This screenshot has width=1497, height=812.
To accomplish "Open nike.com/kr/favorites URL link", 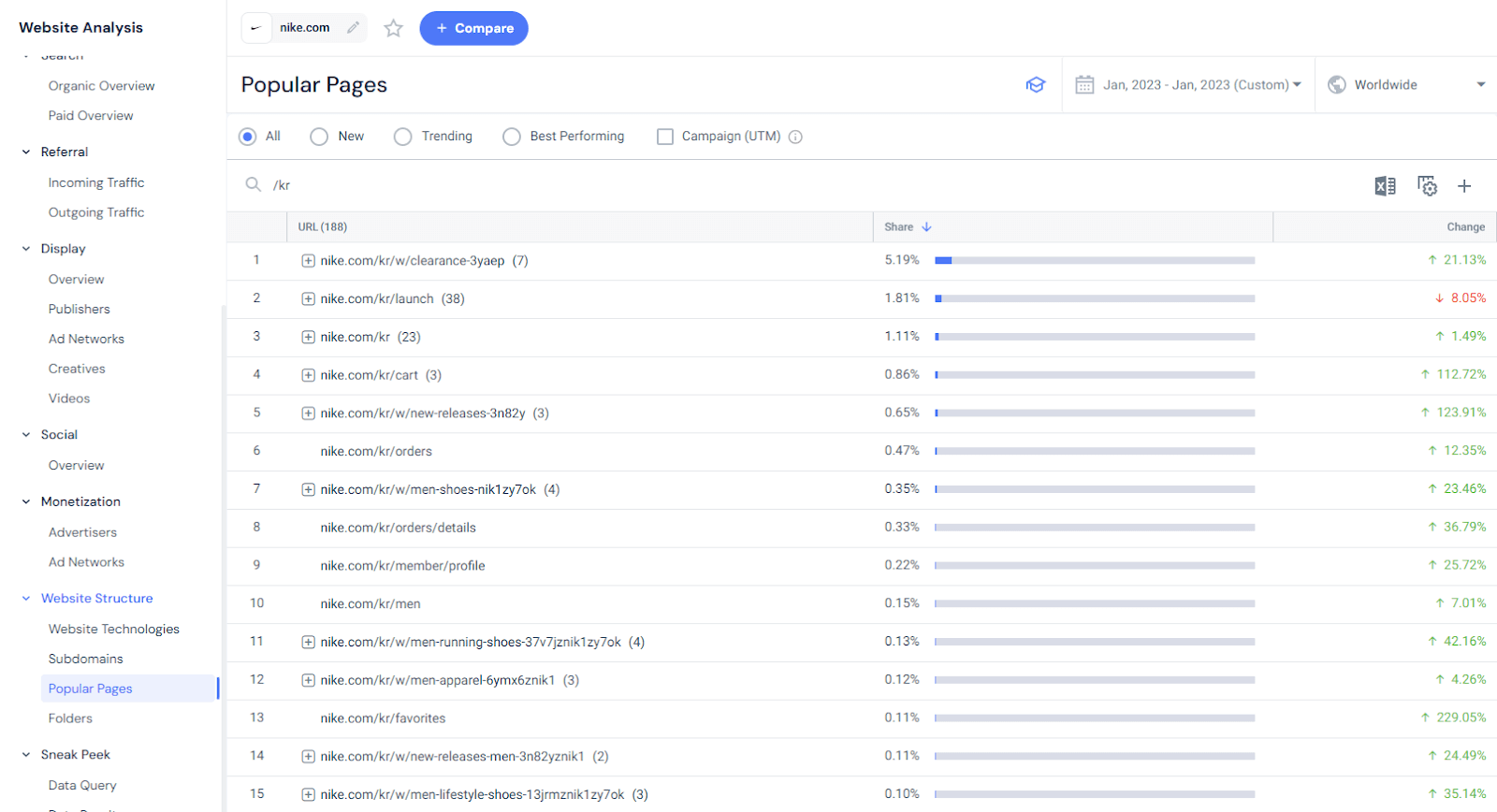I will (383, 718).
